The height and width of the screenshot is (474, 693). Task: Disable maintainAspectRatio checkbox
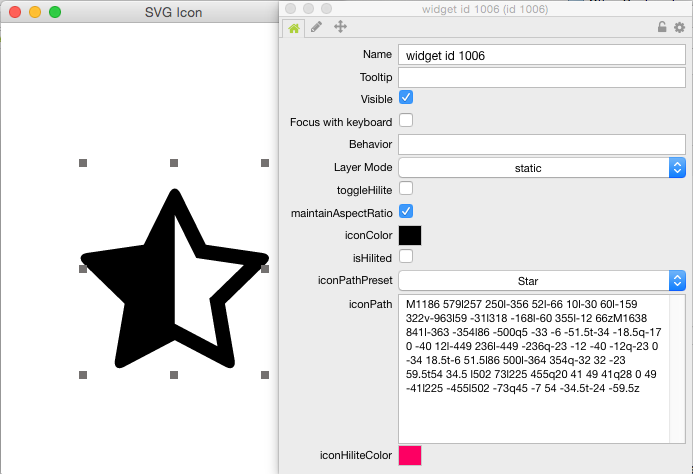[406, 211]
